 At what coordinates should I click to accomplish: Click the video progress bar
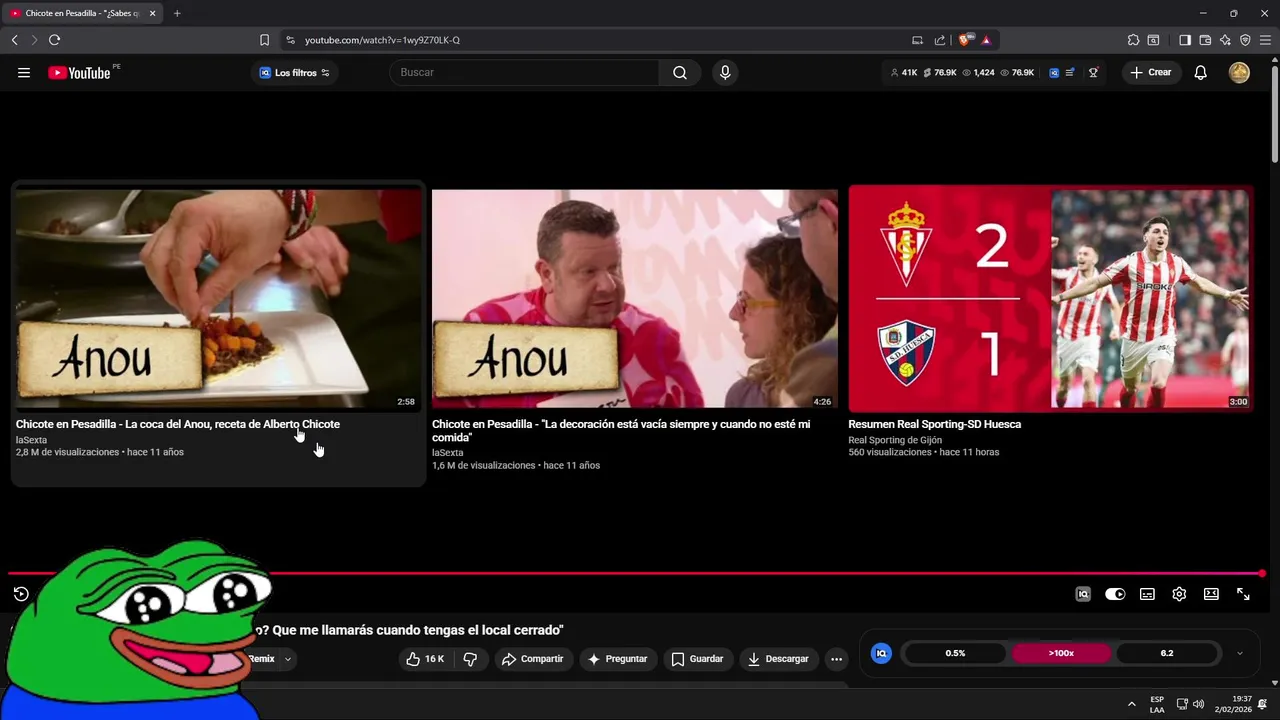636,574
